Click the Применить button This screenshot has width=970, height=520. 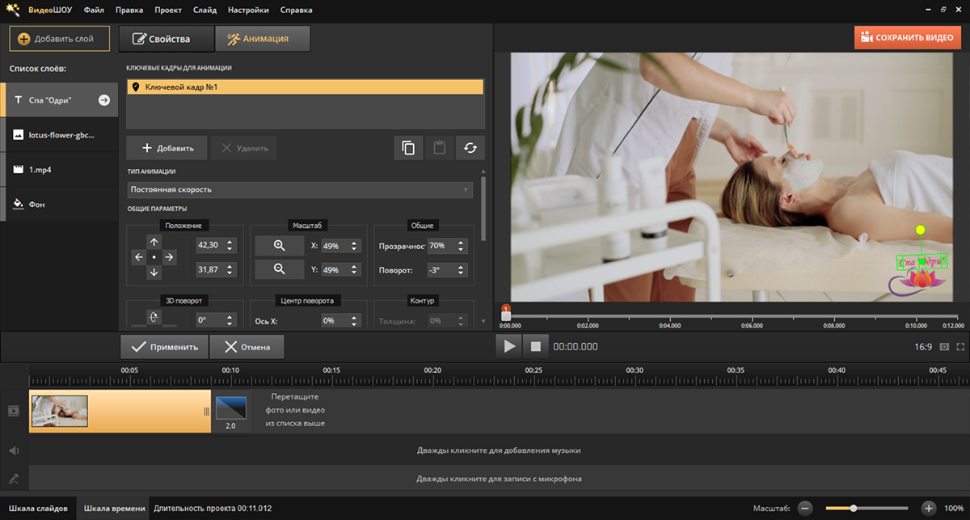pyautogui.click(x=165, y=347)
